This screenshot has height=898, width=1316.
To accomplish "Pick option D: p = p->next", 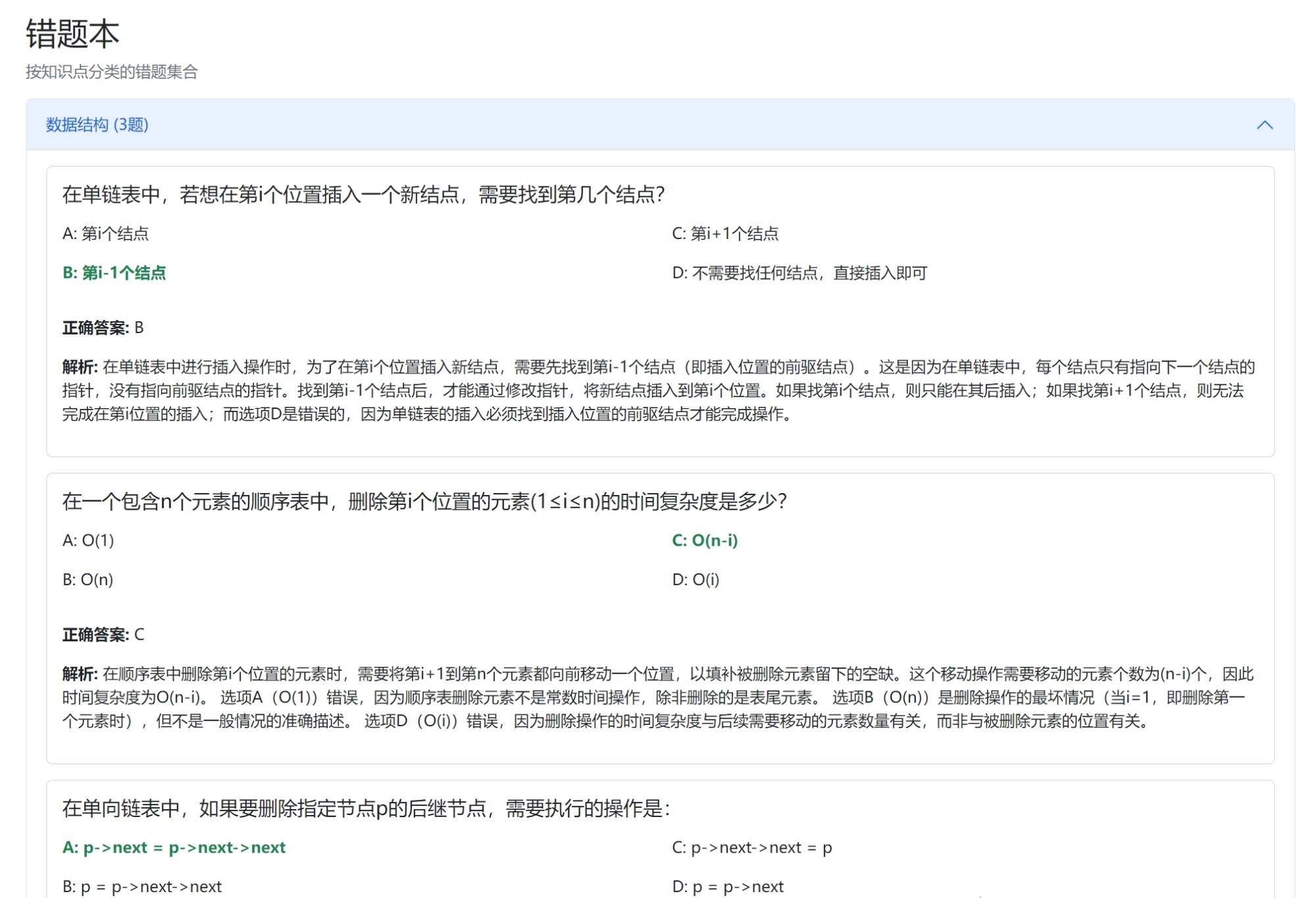I will click(727, 887).
